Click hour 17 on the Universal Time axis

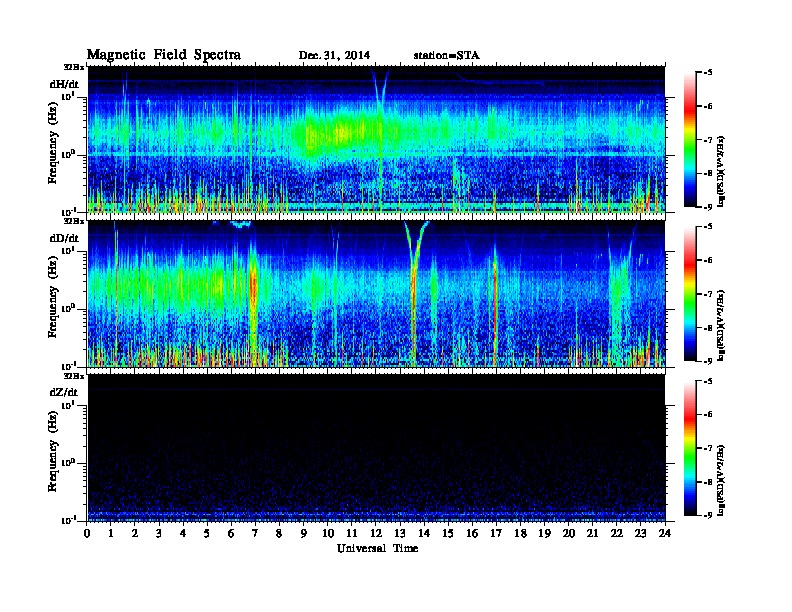(497, 533)
